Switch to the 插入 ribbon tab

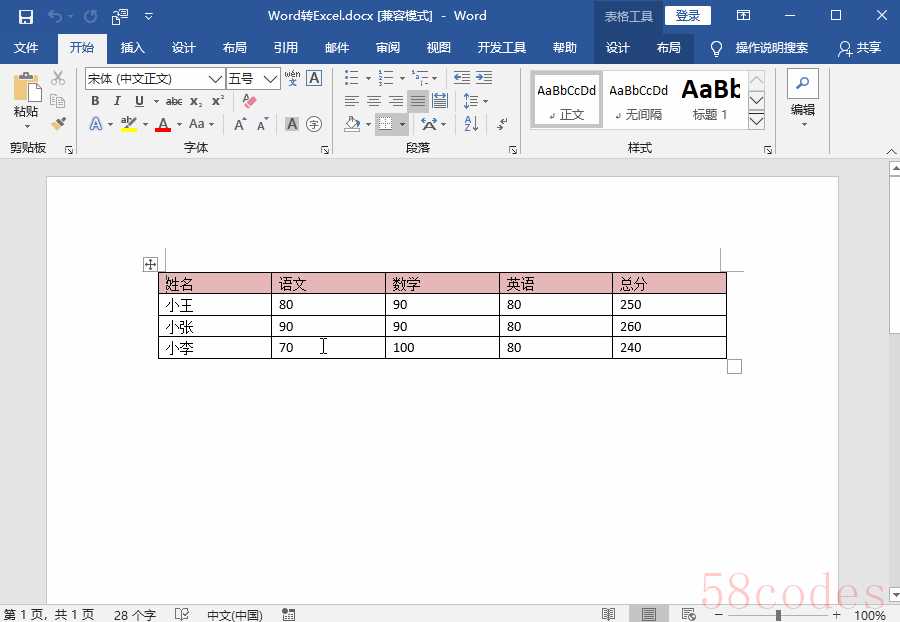coord(132,48)
